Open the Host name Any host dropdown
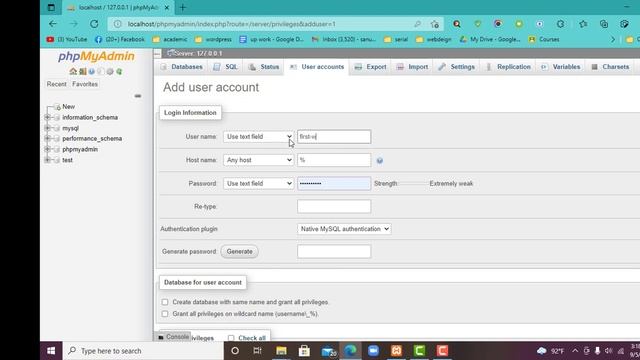 [258, 160]
